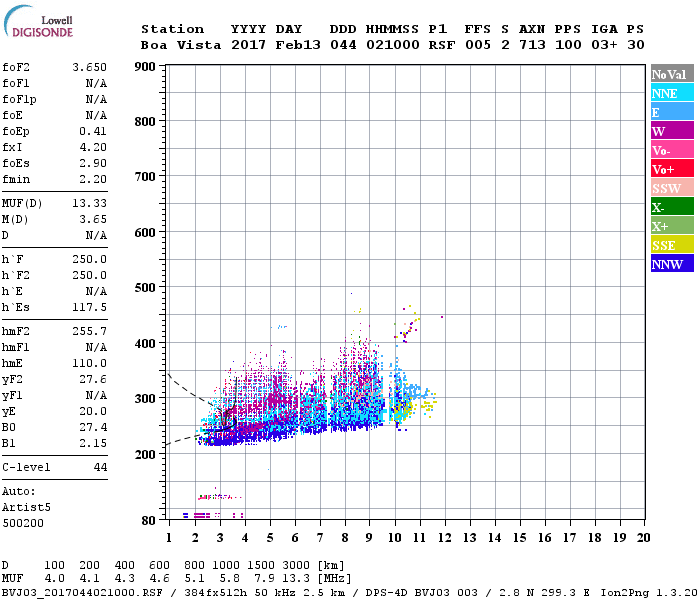The width and height of the screenshot is (700, 600).
Task: Select the NoVal gray legend swatch
Action: click(x=672, y=74)
